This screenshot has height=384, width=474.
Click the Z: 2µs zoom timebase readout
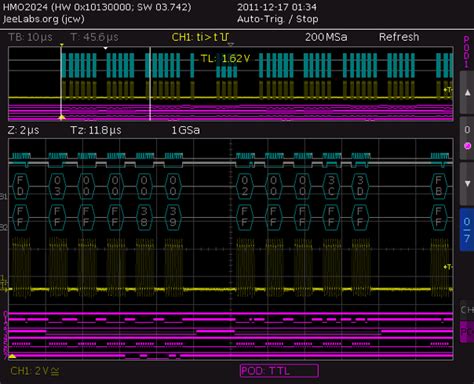point(23,130)
